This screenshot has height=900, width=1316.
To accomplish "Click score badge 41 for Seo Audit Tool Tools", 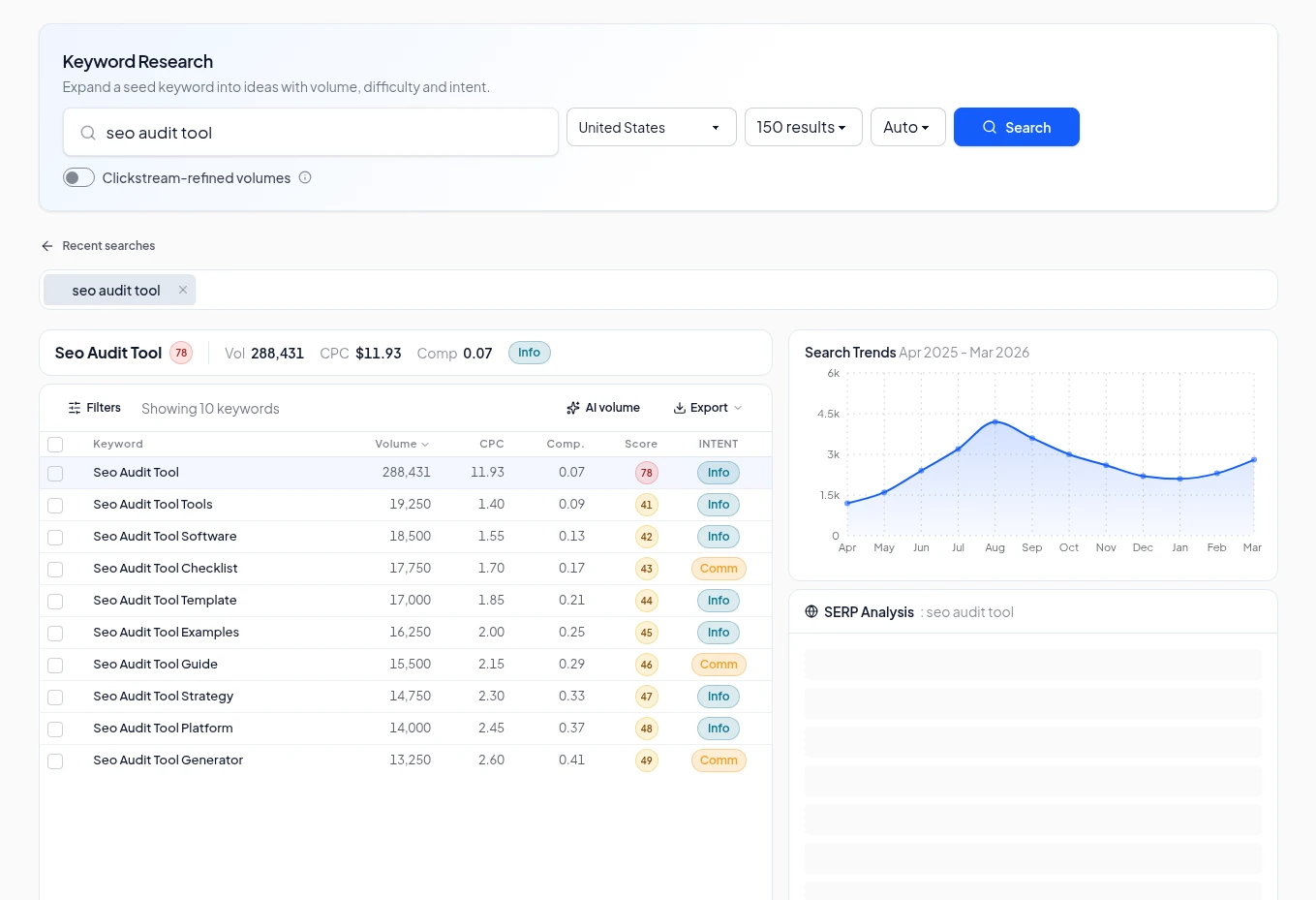I will click(x=646, y=505).
